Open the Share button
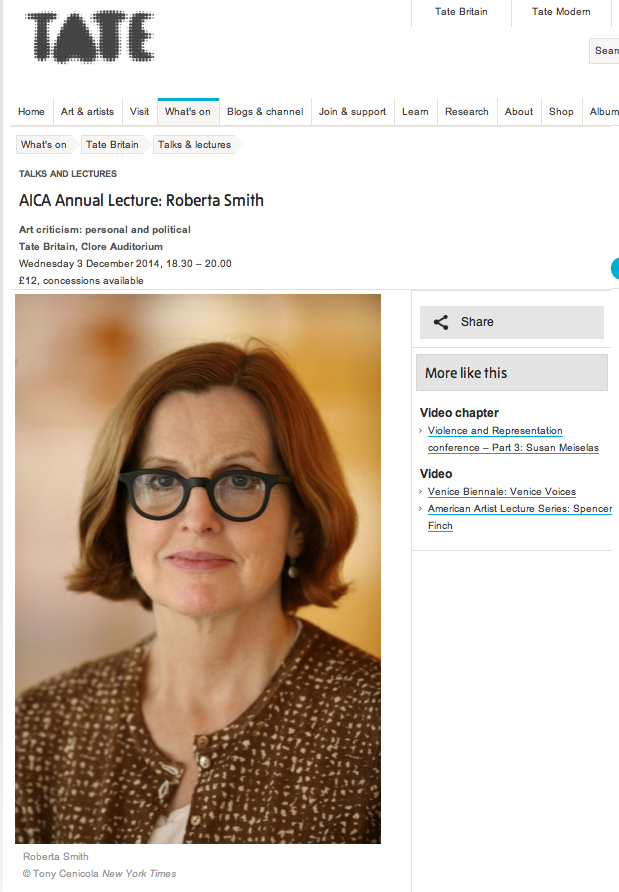The height and width of the screenshot is (892, 619). [511, 323]
